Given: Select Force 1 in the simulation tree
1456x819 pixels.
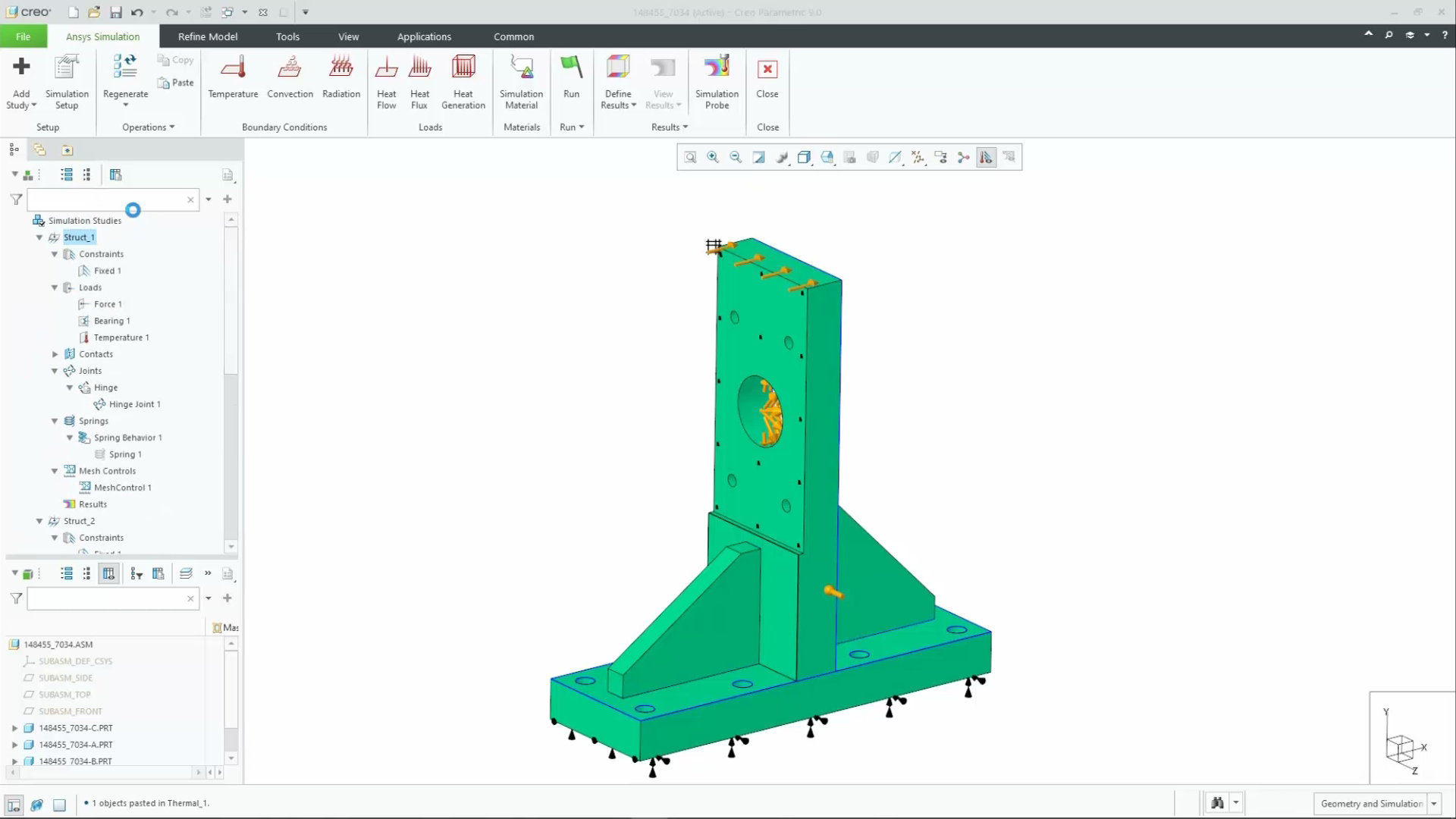Looking at the screenshot, I should point(108,304).
